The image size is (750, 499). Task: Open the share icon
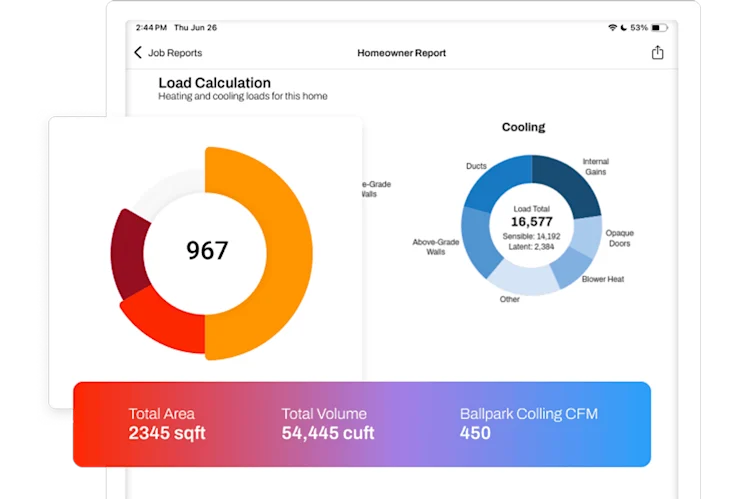657,52
